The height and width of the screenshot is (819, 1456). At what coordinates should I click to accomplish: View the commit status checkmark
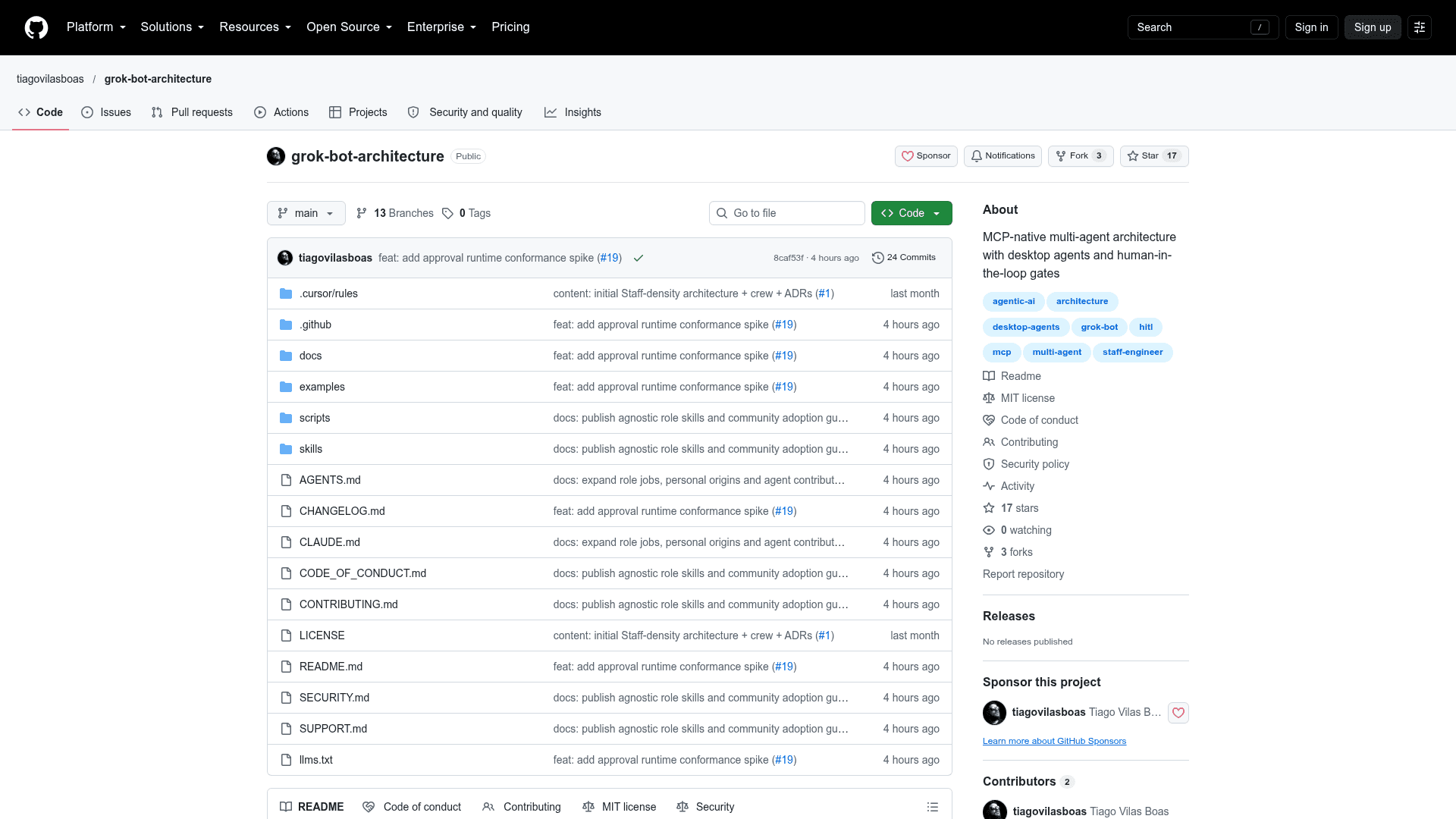pos(639,258)
